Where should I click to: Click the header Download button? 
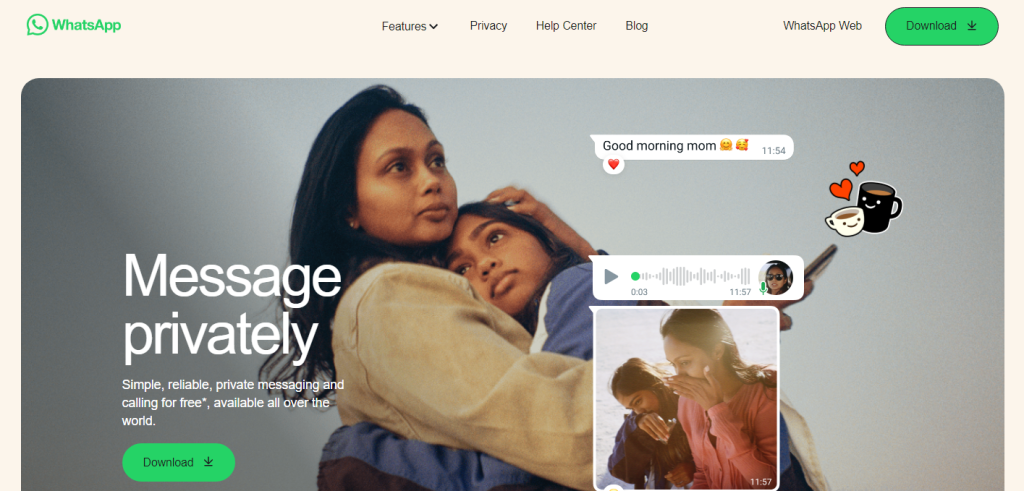(942, 26)
